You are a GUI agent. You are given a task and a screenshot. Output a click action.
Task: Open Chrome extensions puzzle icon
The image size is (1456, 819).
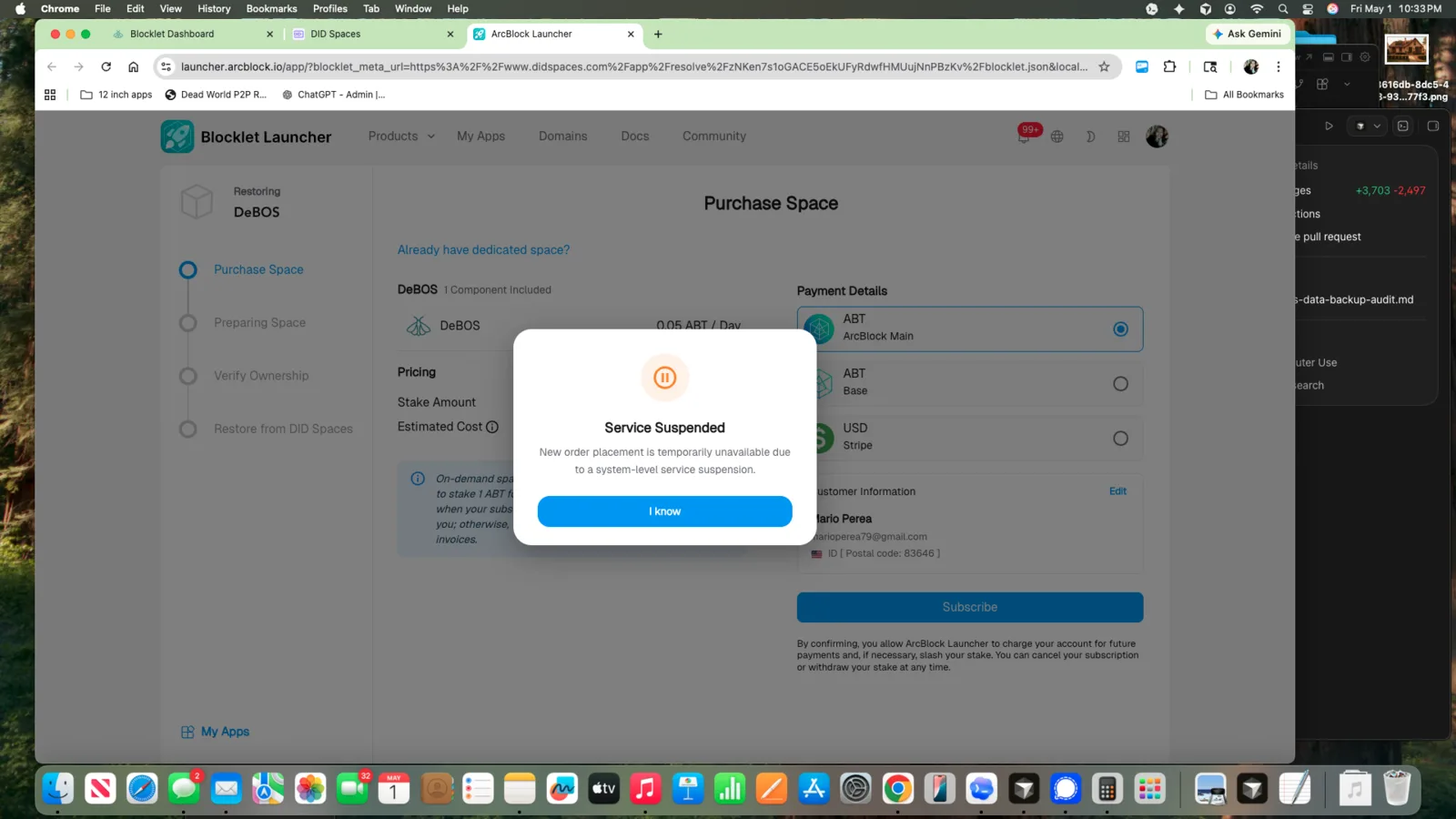point(1169,66)
